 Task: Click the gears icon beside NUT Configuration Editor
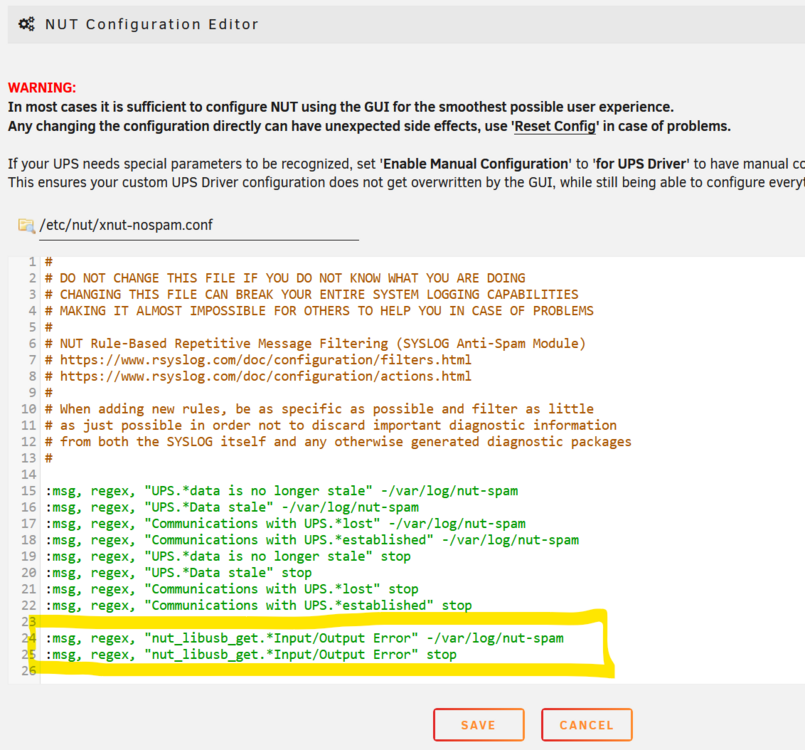pyautogui.click(x=26, y=24)
